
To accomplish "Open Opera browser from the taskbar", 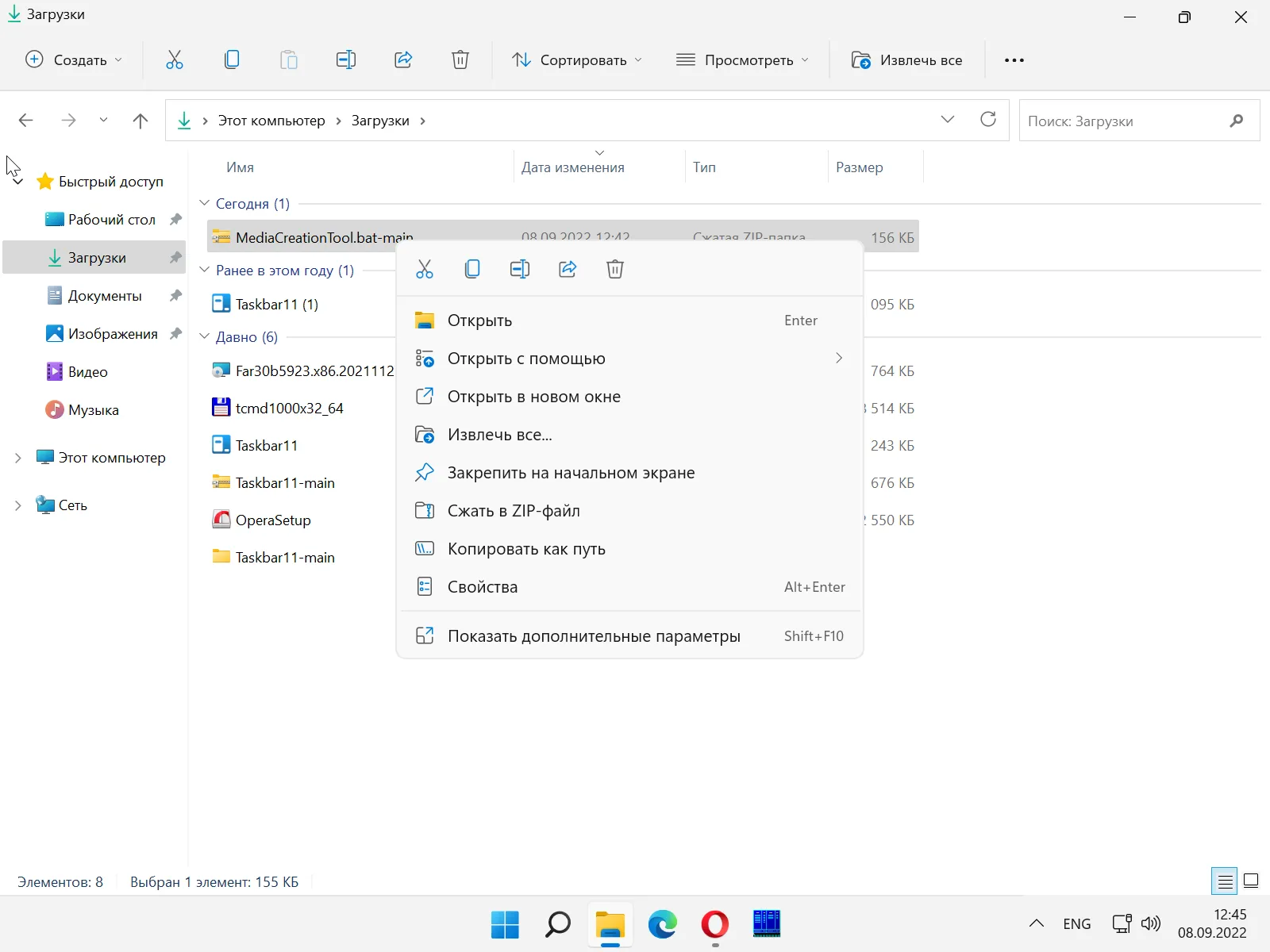I will click(x=714, y=924).
